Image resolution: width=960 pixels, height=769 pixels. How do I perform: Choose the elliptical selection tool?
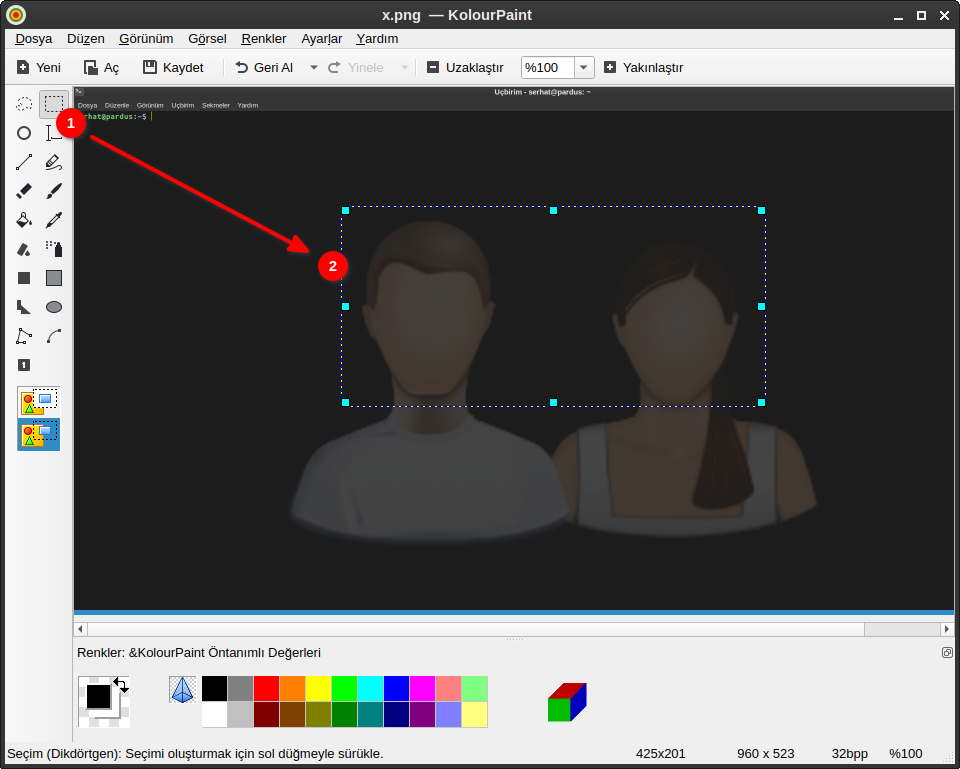pyautogui.click(x=24, y=133)
